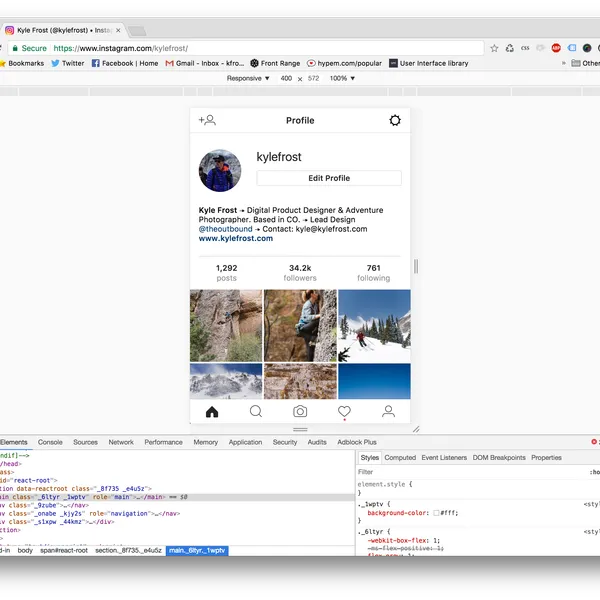Open activity heart icon

(x=344, y=412)
